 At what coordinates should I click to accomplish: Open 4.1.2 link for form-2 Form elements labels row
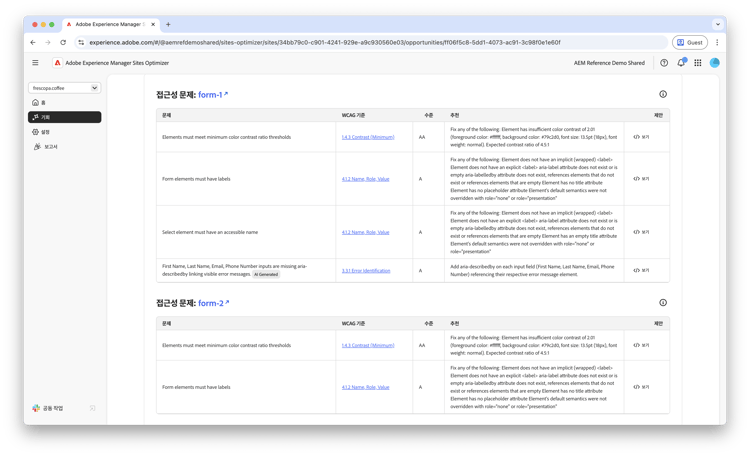point(365,388)
